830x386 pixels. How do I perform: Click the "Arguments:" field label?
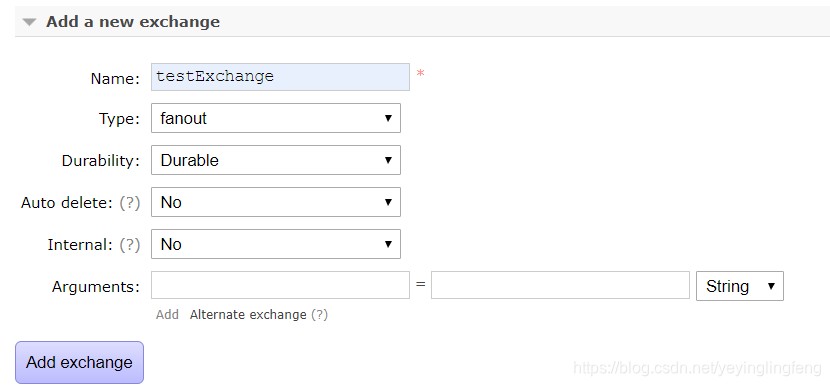pos(96,287)
